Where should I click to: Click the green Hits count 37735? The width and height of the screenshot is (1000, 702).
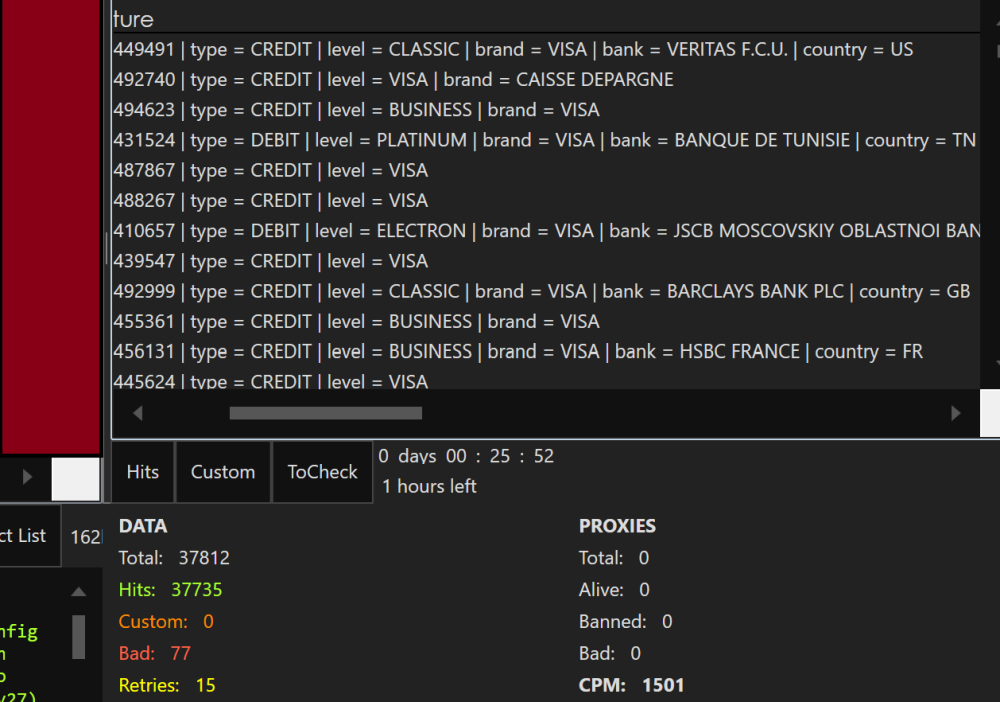tap(196, 590)
